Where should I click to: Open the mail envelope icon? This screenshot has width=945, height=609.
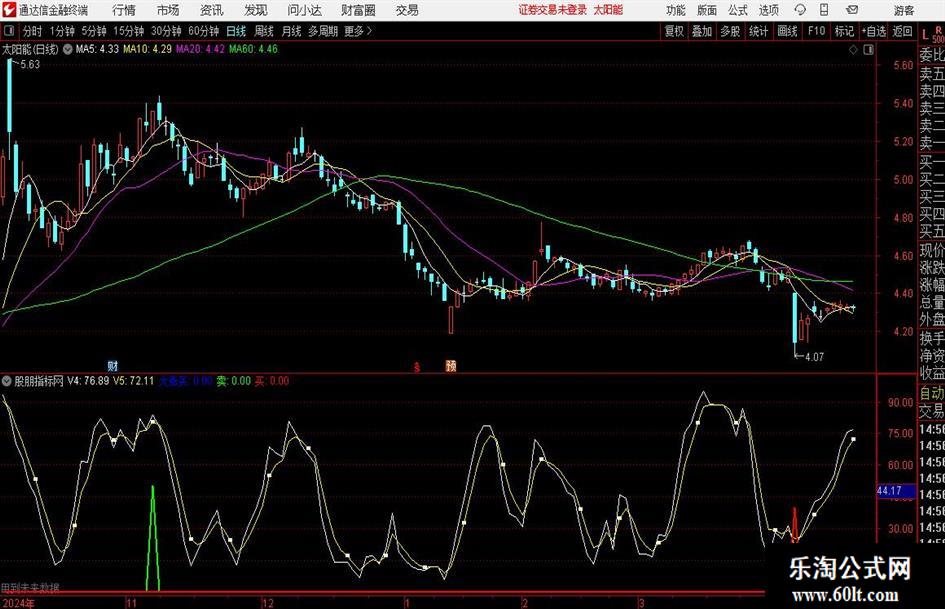pos(852,10)
